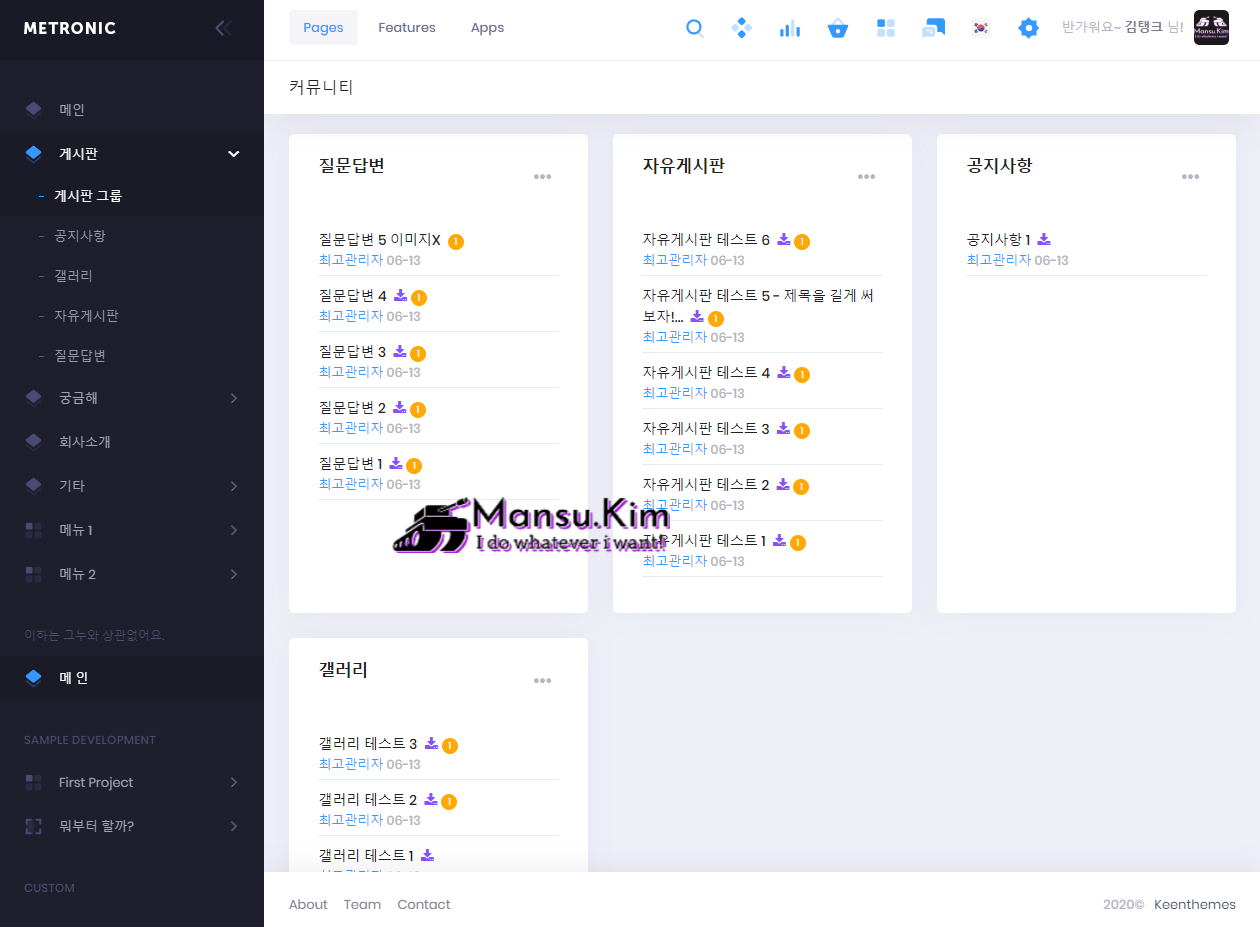
Task: Click the sidebar 메인 layers icon
Action: [x=33, y=110]
